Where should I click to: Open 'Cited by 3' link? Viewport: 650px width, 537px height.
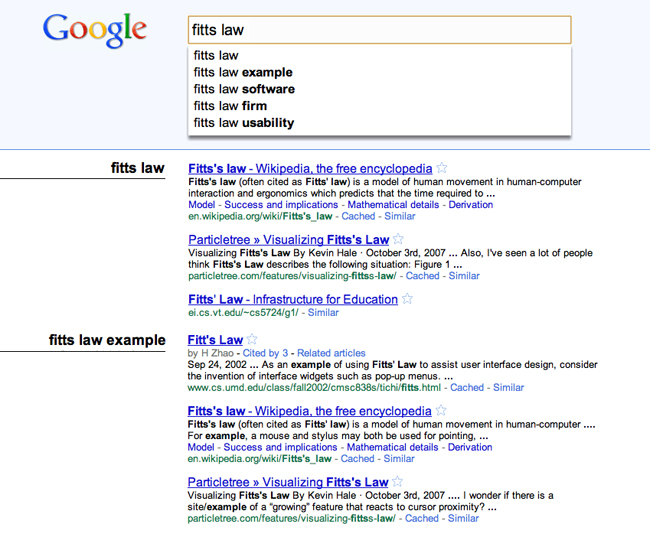[265, 353]
